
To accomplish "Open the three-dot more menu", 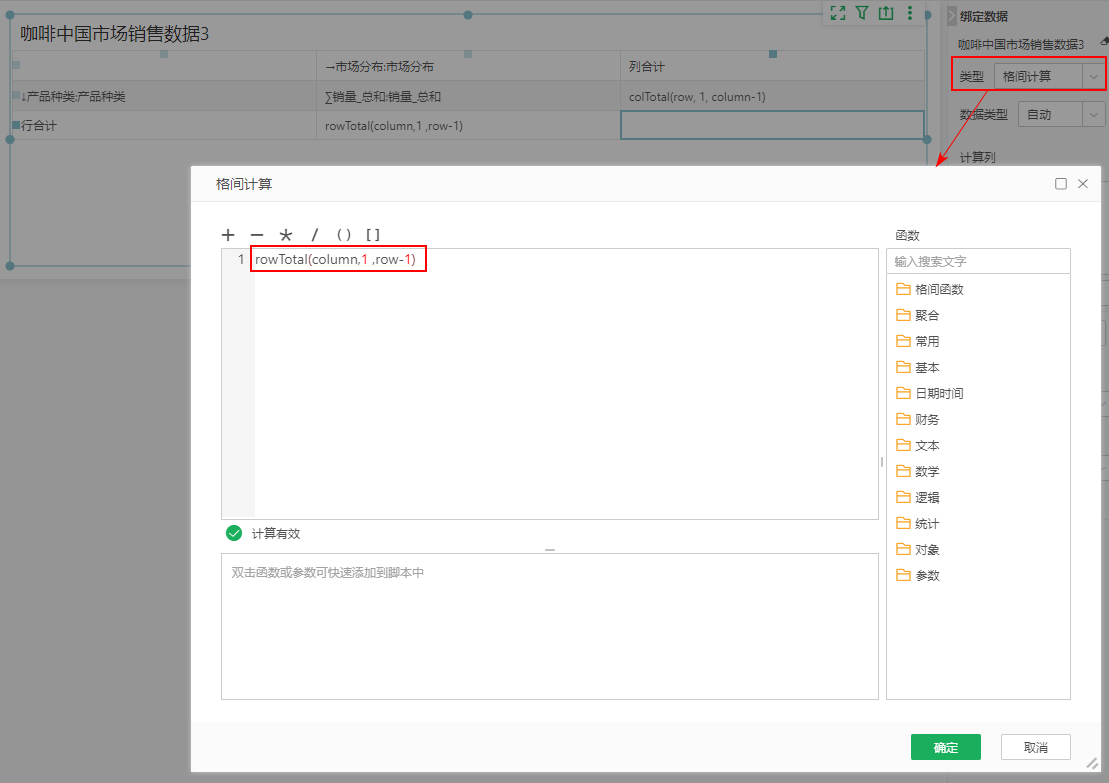I will click(910, 13).
